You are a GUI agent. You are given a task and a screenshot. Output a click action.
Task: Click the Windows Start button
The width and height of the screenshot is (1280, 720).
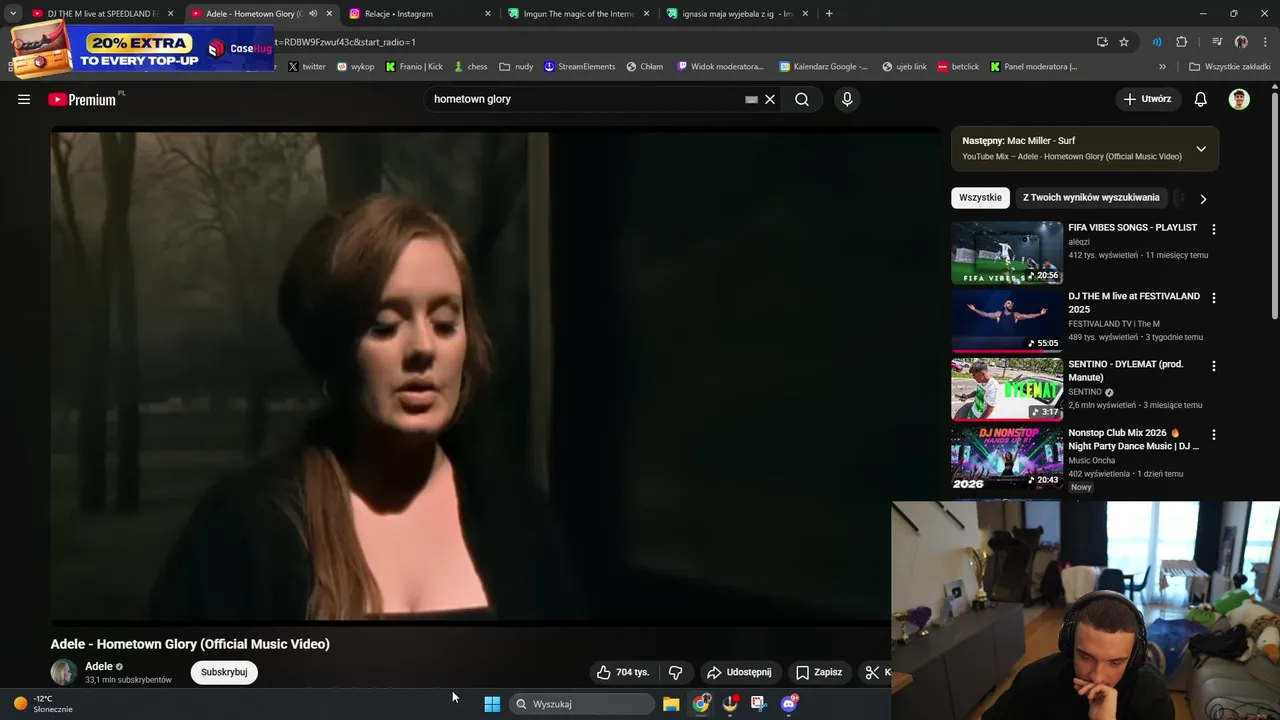(x=492, y=704)
